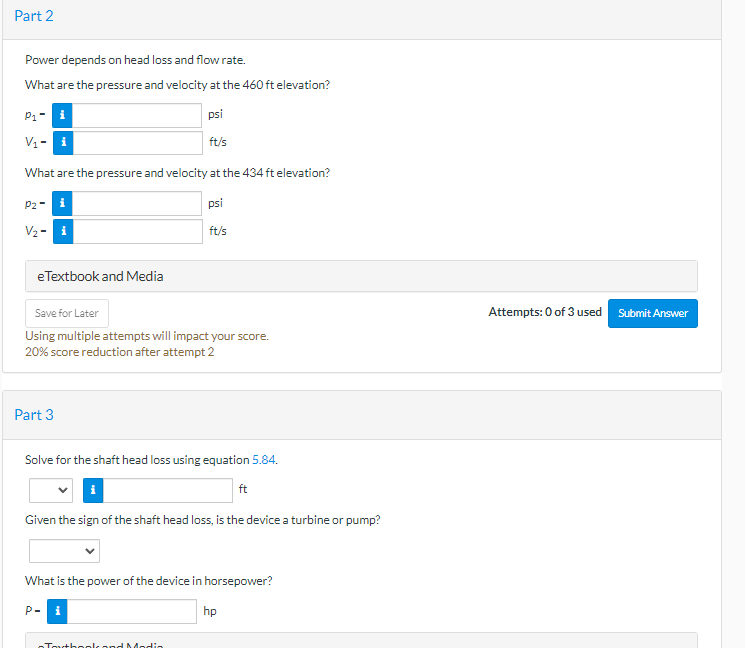Click 'Power depends on head loss' text
The width and height of the screenshot is (745, 648).
click(x=135, y=60)
